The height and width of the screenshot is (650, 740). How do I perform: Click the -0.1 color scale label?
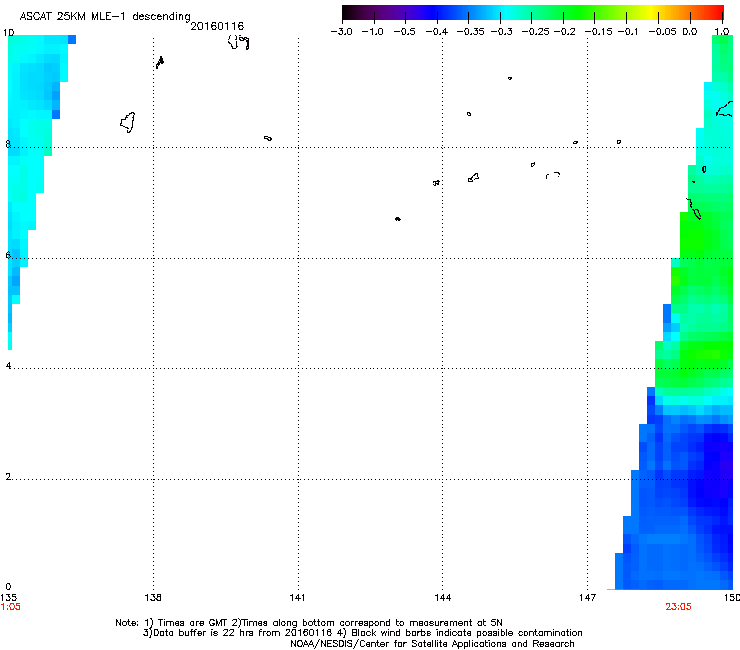tap(628, 32)
